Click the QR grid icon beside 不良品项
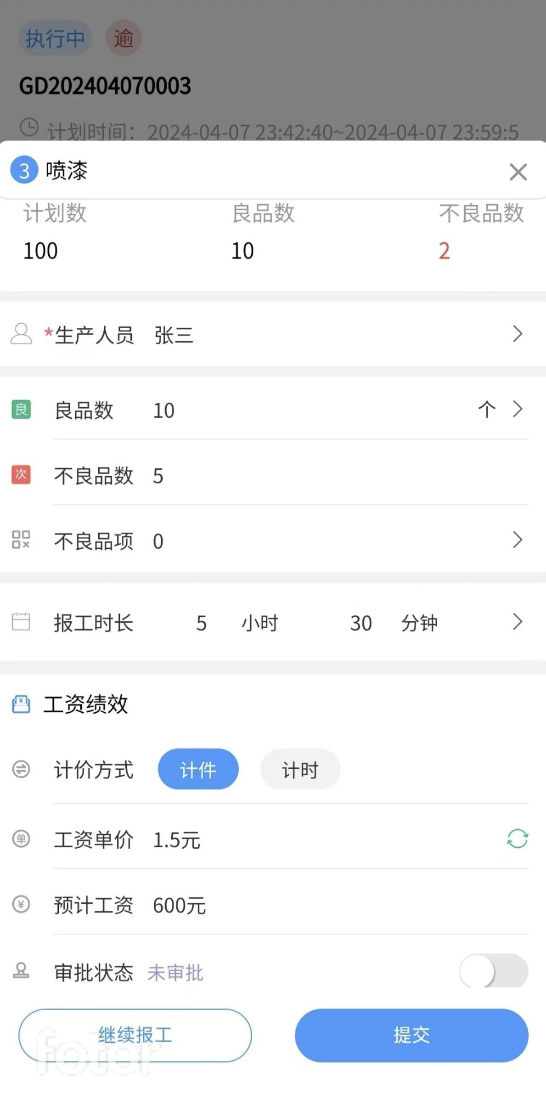 tap(21, 540)
